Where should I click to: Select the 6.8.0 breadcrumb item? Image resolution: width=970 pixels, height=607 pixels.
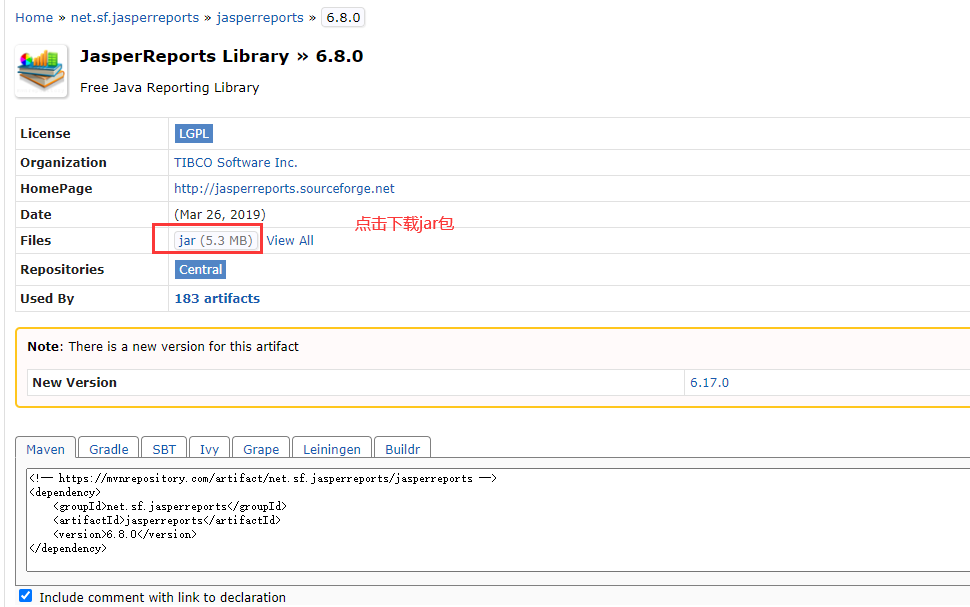(x=342, y=17)
